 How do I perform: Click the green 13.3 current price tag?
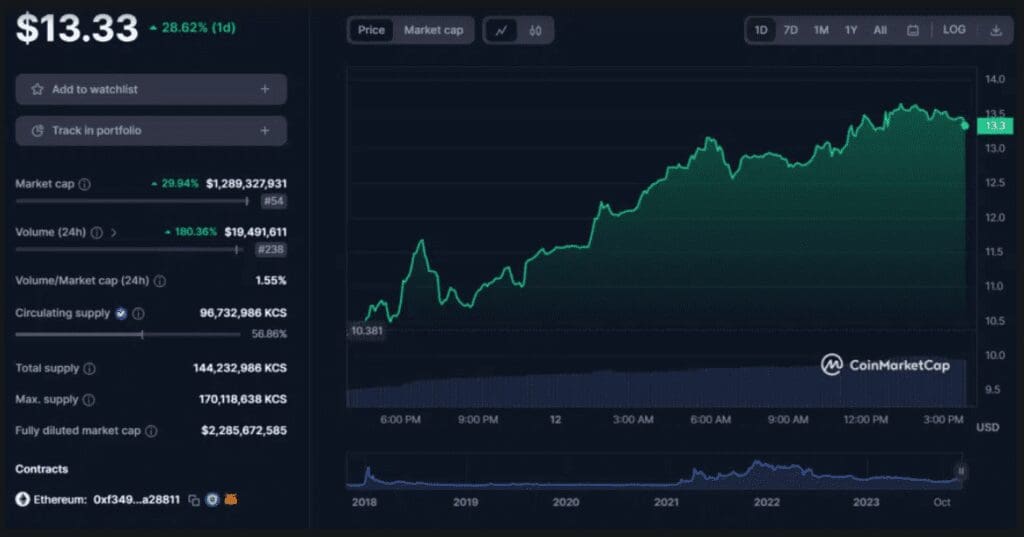click(x=995, y=125)
